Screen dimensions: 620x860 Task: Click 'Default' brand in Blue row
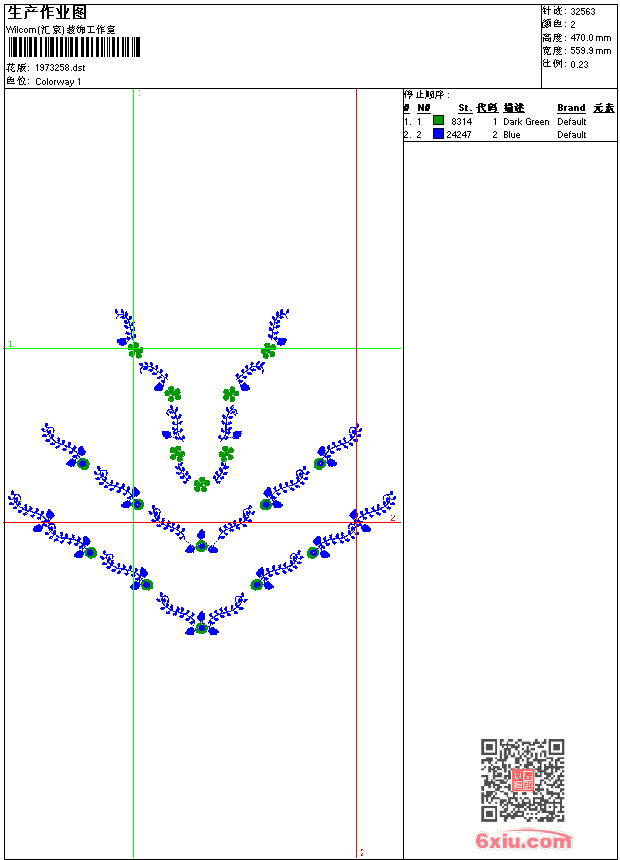[571, 134]
